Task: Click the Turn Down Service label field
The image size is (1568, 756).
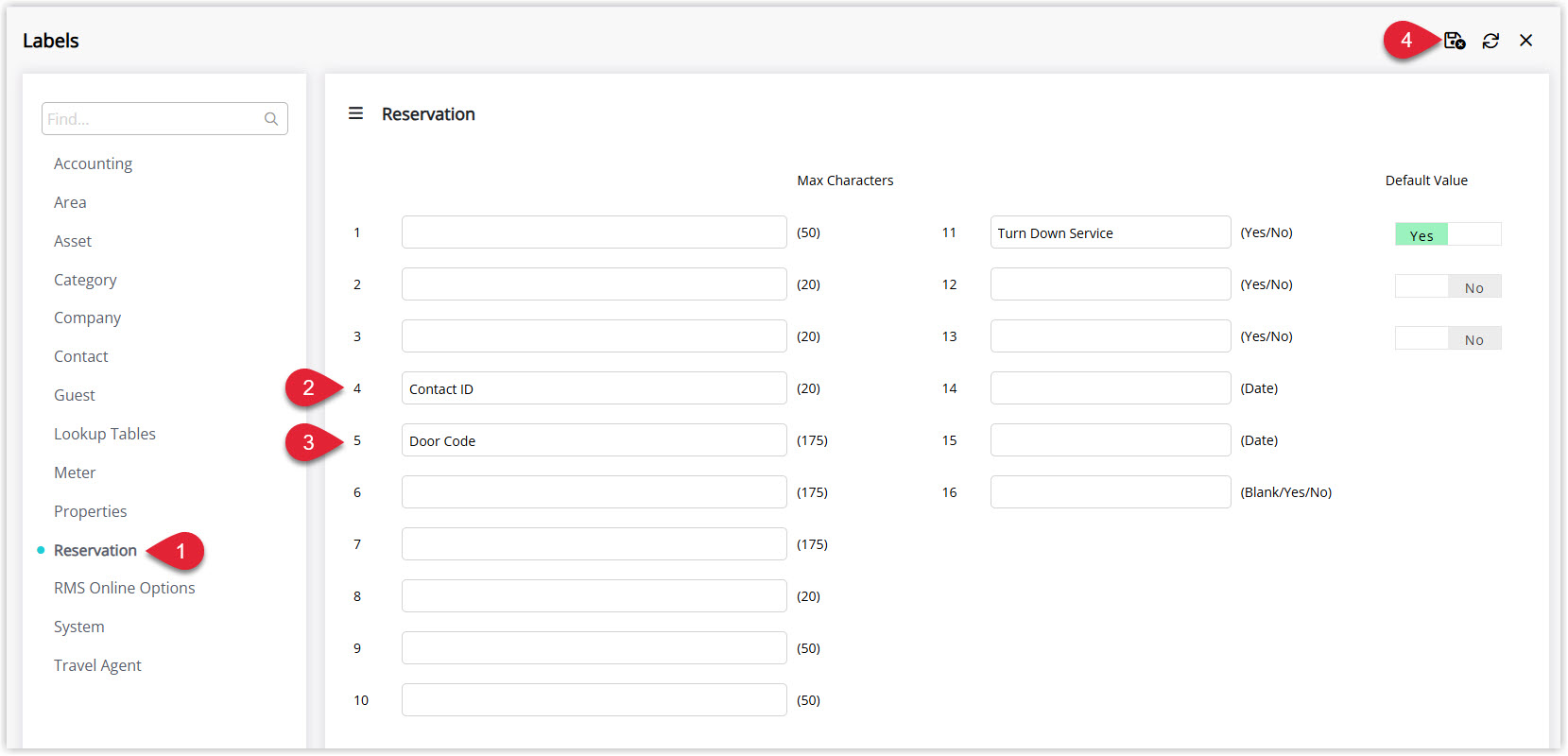Action: (x=1111, y=232)
